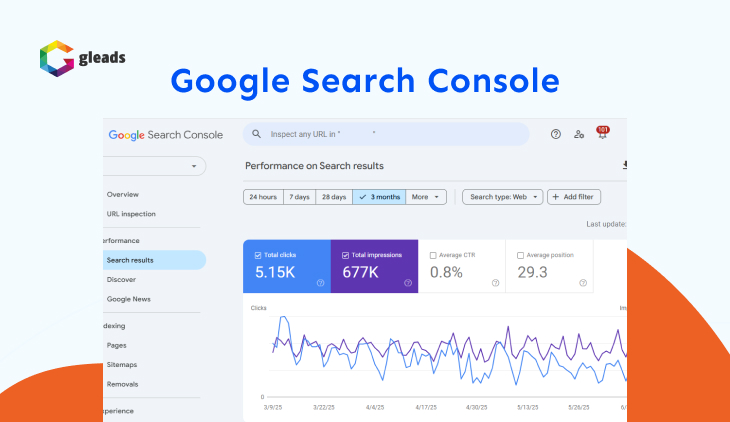
Task: Click the Add filter button
Action: coord(574,197)
